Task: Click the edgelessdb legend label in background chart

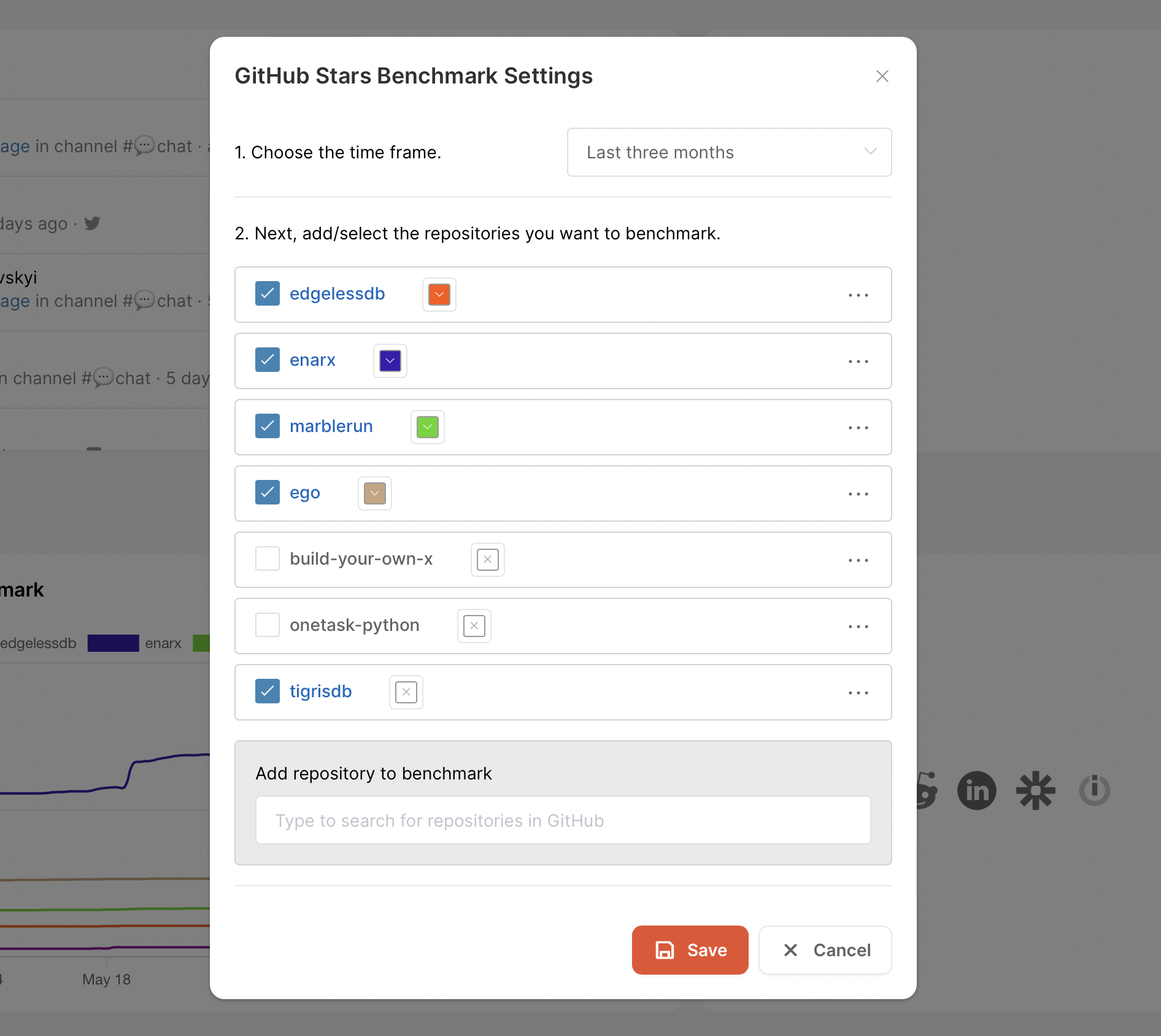Action: point(38,643)
